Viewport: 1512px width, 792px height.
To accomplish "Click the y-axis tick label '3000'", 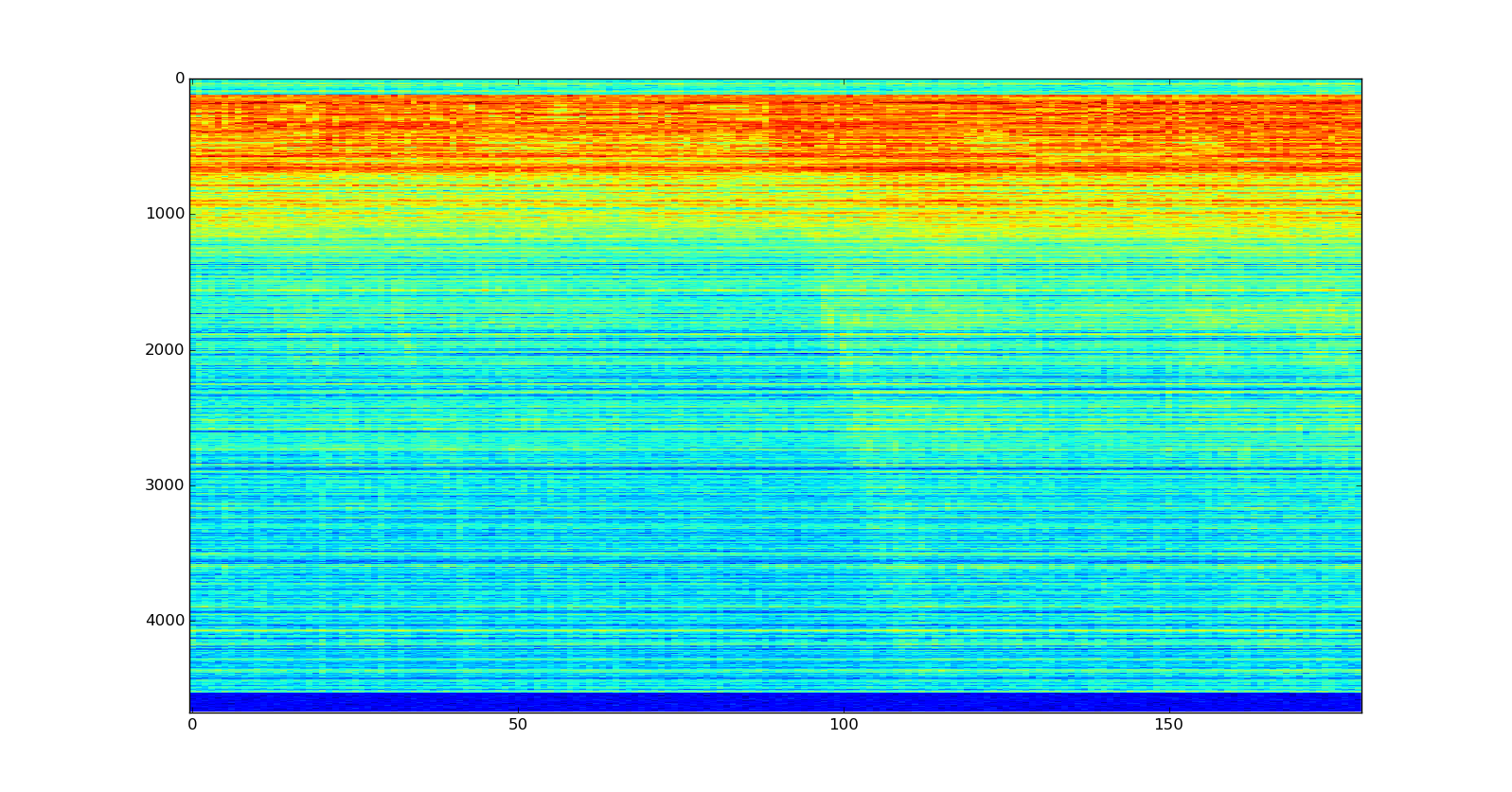I will coord(165,485).
